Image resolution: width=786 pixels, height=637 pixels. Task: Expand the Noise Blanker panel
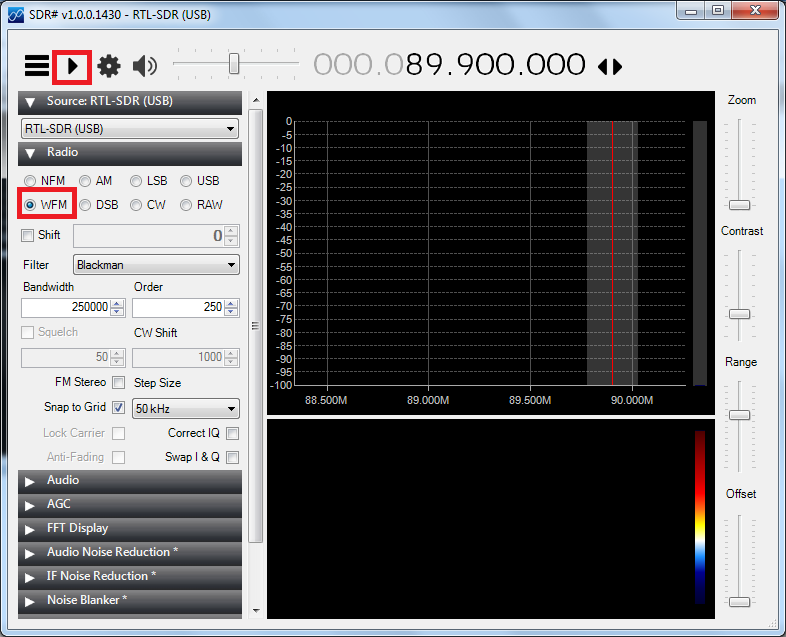click(x=130, y=600)
